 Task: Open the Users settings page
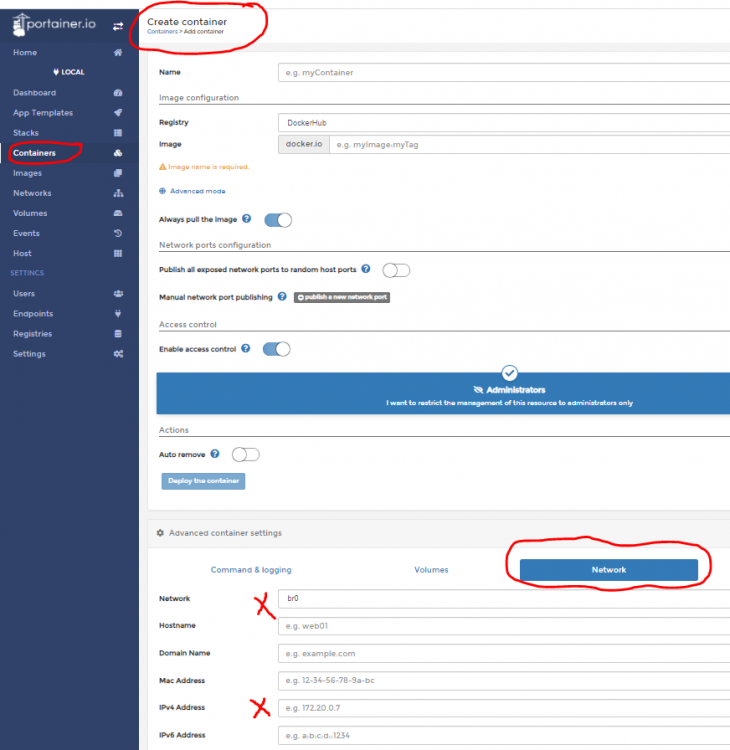point(24,294)
